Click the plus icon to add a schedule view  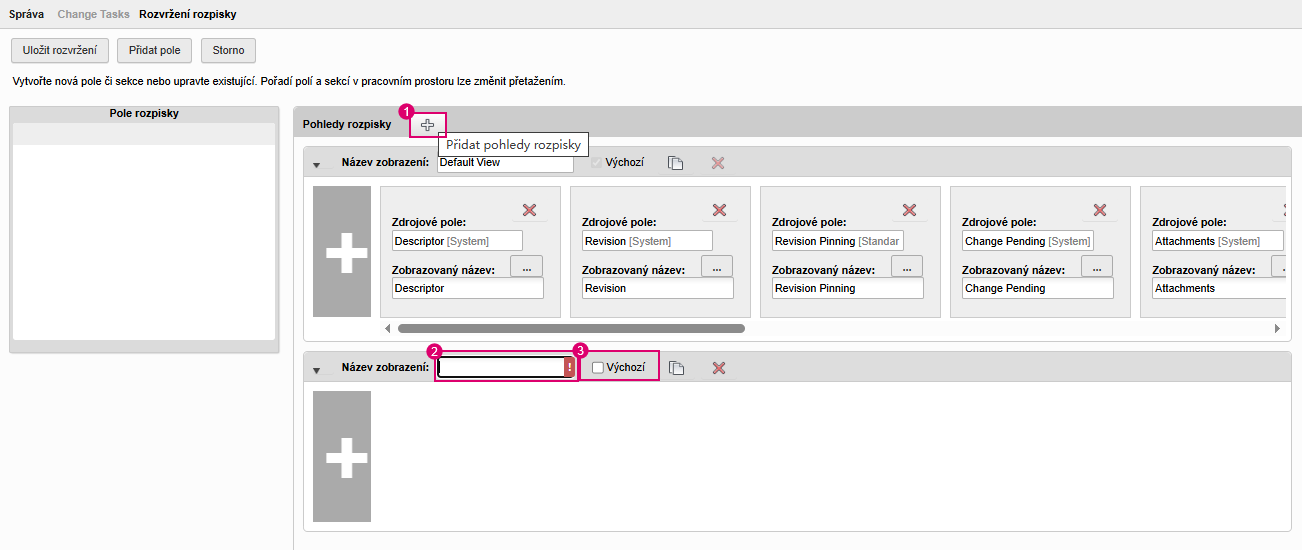[x=427, y=124]
